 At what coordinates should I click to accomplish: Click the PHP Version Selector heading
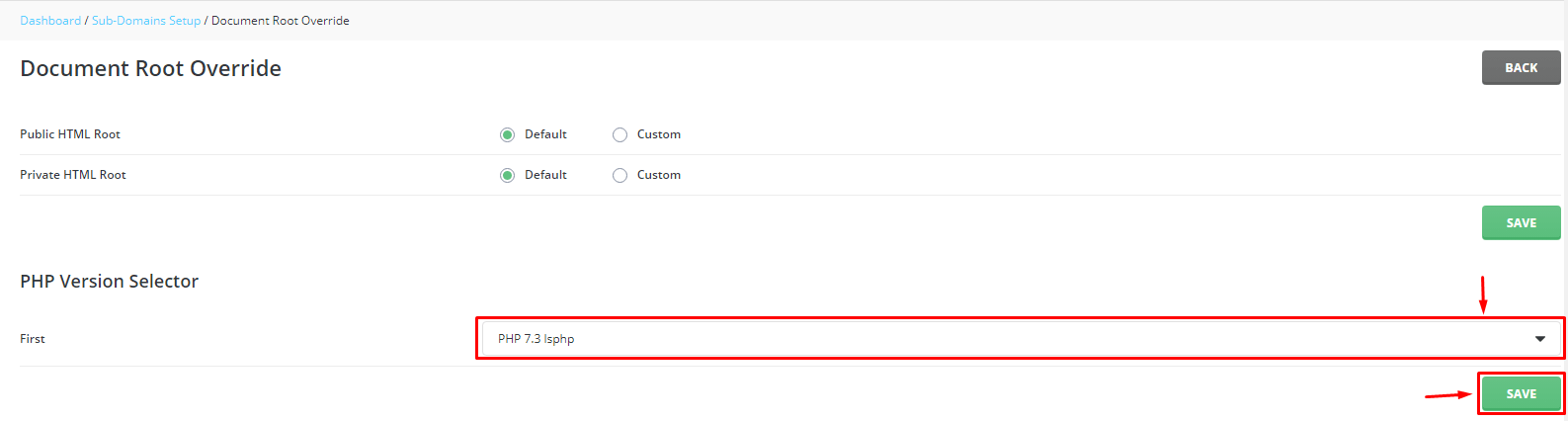click(x=110, y=282)
